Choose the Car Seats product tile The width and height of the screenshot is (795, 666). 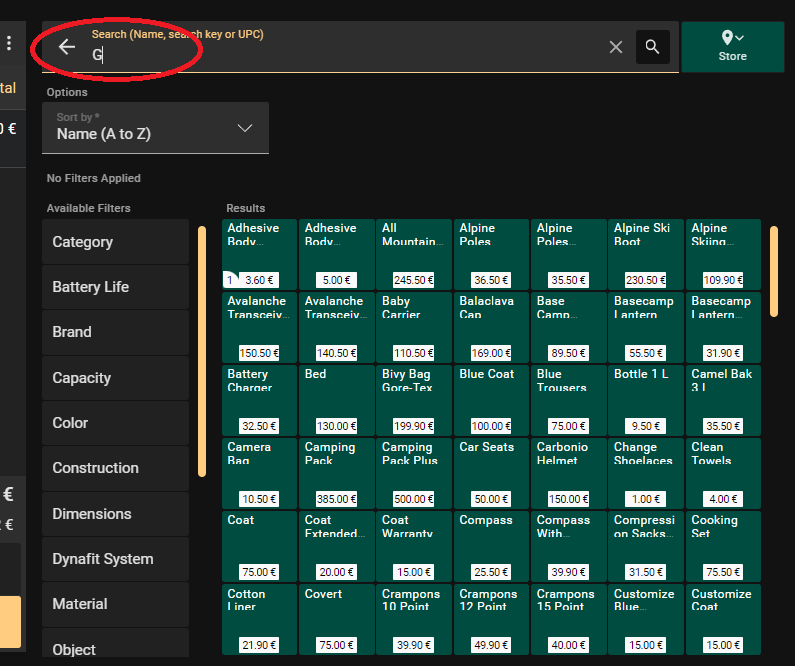tap(490, 473)
